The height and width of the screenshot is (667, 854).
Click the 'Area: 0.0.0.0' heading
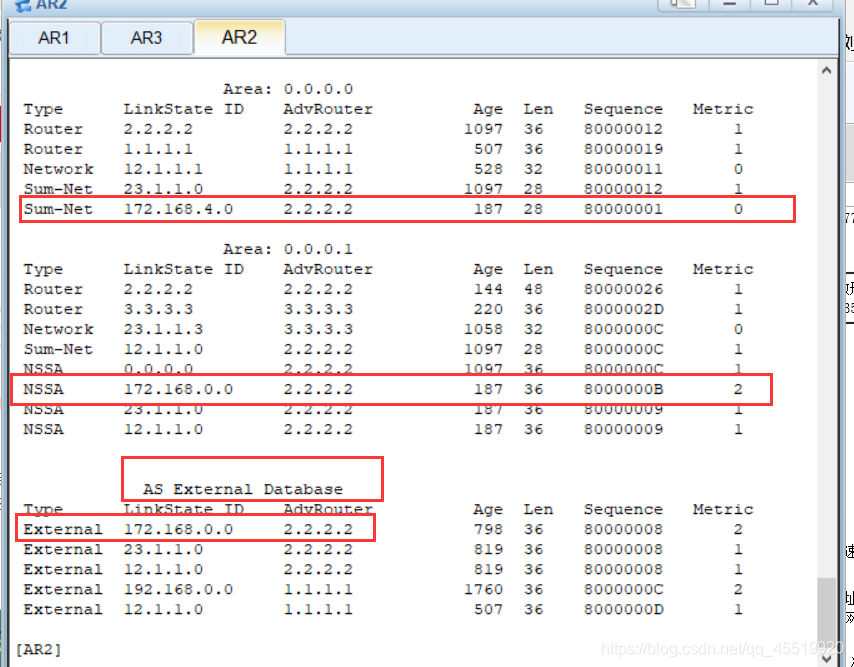(288, 89)
